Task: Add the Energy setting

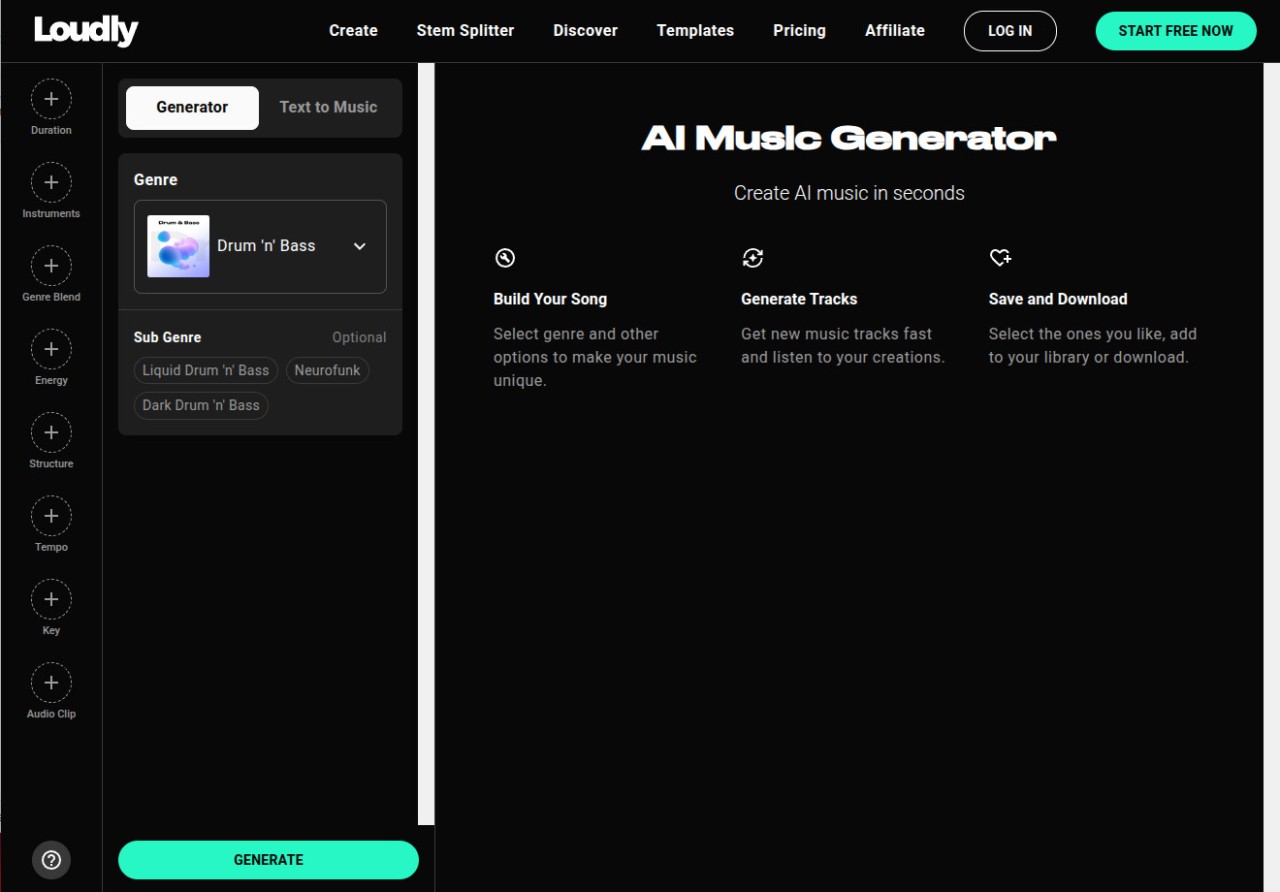Action: click(x=51, y=349)
